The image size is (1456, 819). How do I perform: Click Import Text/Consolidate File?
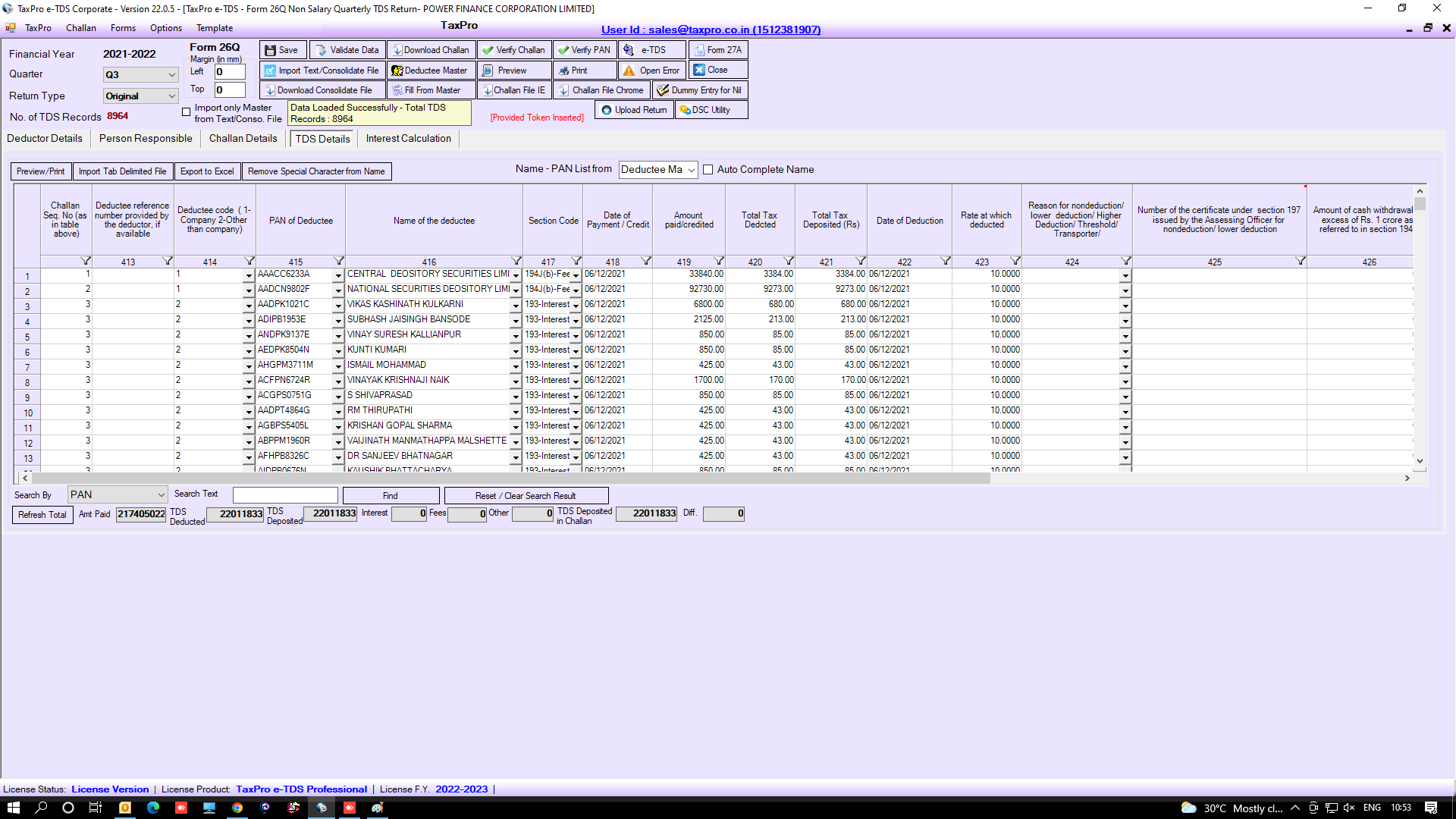pyautogui.click(x=322, y=71)
